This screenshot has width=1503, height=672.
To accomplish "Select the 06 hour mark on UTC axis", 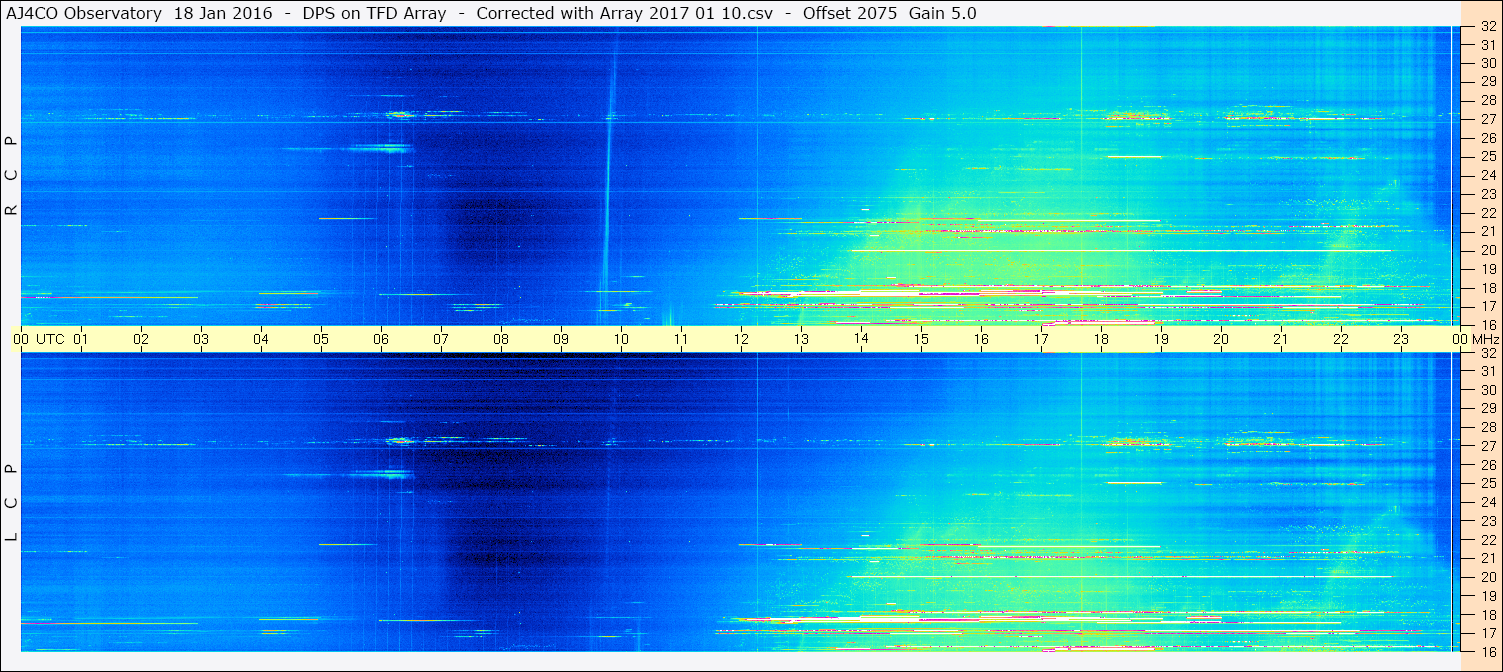I will 381,339.
